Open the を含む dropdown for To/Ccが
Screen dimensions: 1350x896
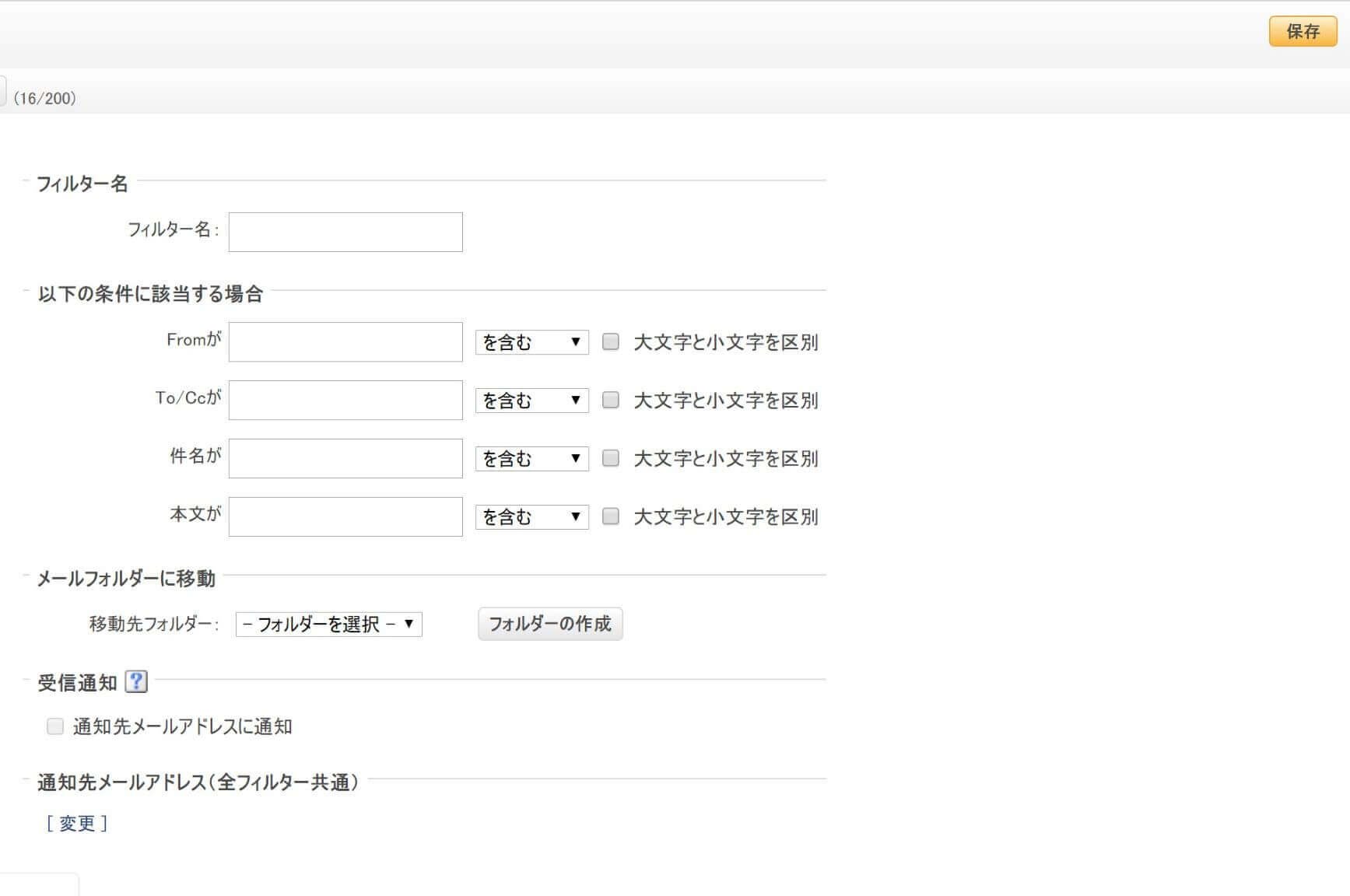531,401
